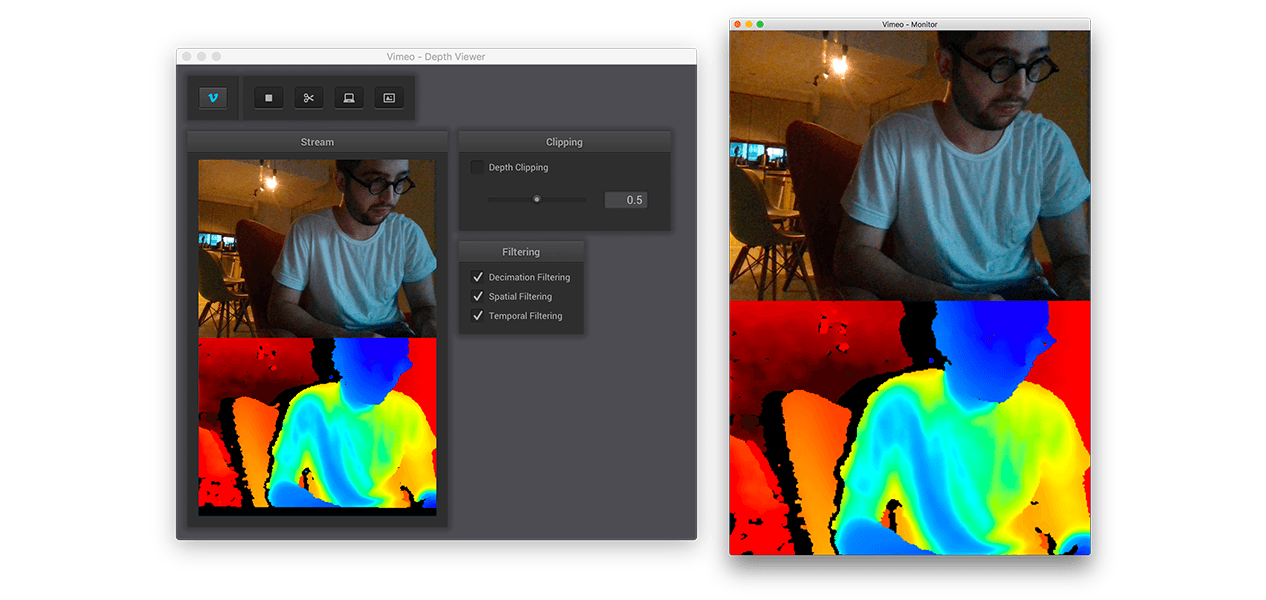
Task: Click the Vimeo logo toolbar button
Action: (x=213, y=98)
